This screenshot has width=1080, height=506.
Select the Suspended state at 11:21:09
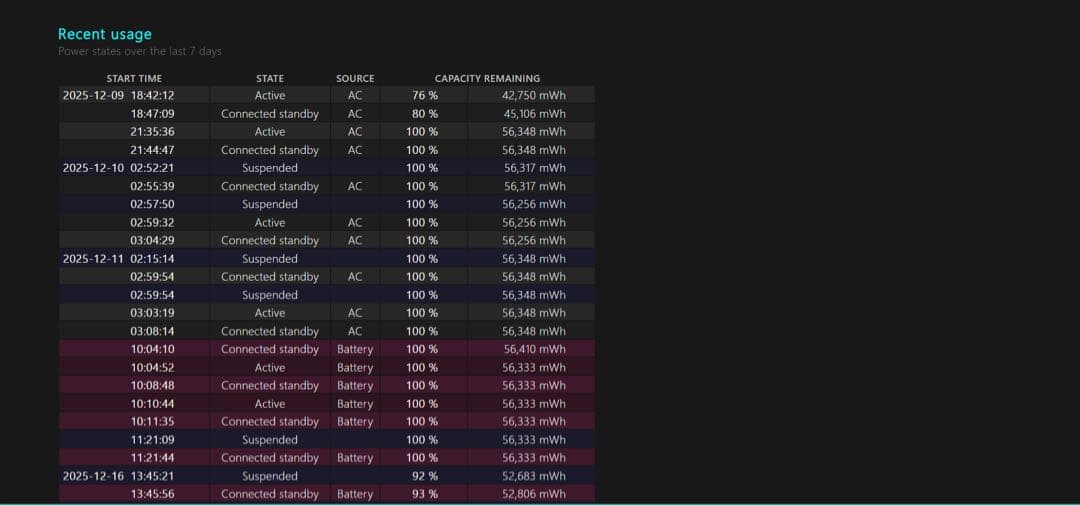pyautogui.click(x=269, y=440)
